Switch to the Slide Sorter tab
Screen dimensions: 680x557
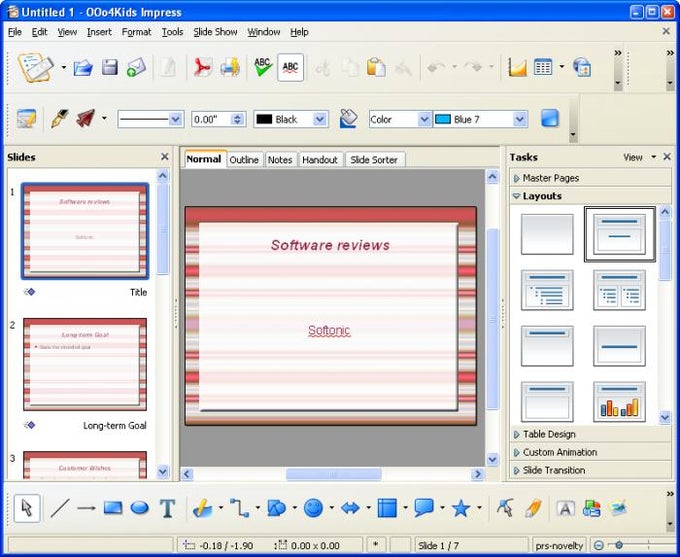click(374, 160)
